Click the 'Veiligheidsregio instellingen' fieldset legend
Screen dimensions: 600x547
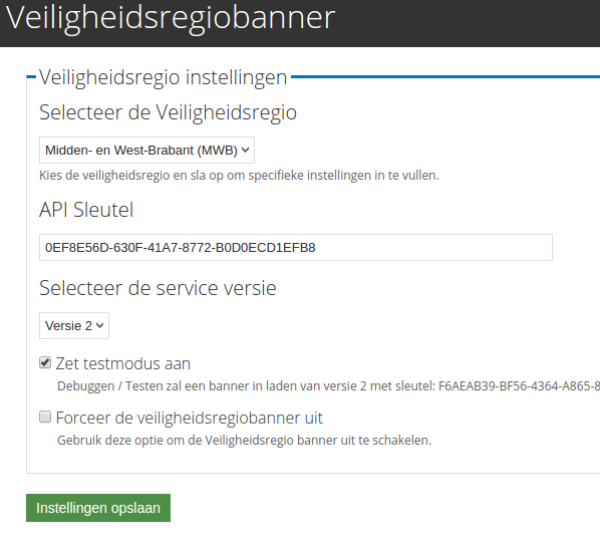(163, 77)
